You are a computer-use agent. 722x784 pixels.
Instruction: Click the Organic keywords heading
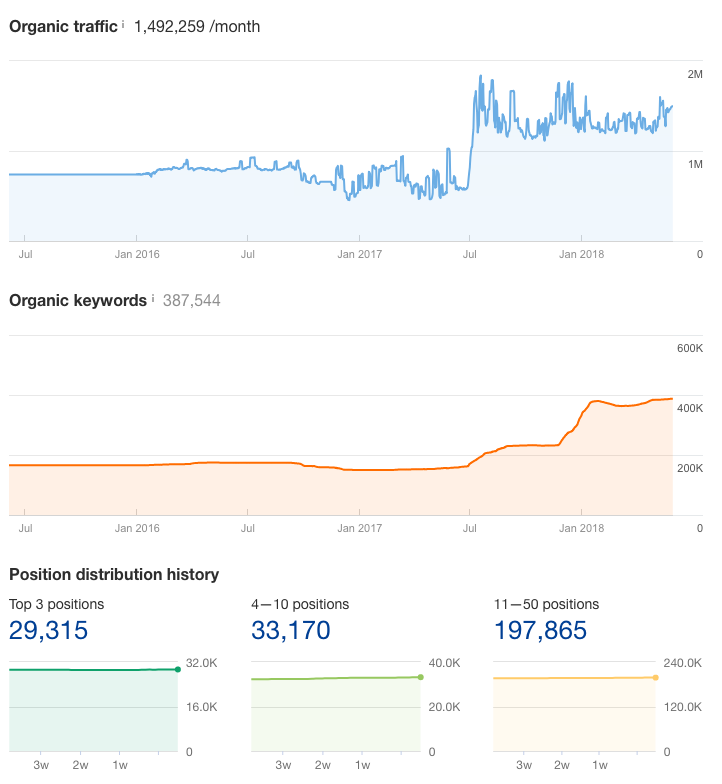click(78, 300)
